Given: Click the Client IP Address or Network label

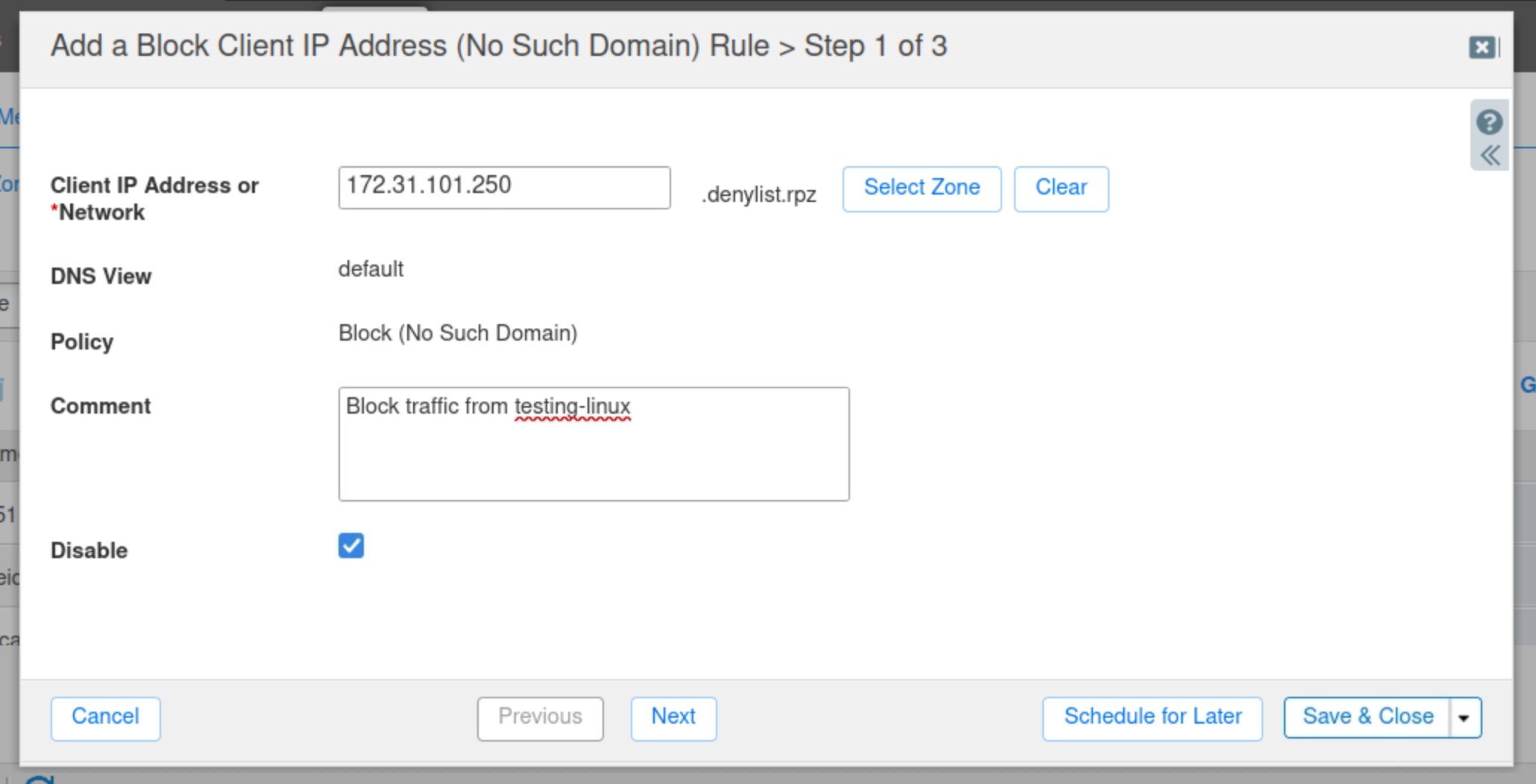Looking at the screenshot, I should 154,198.
